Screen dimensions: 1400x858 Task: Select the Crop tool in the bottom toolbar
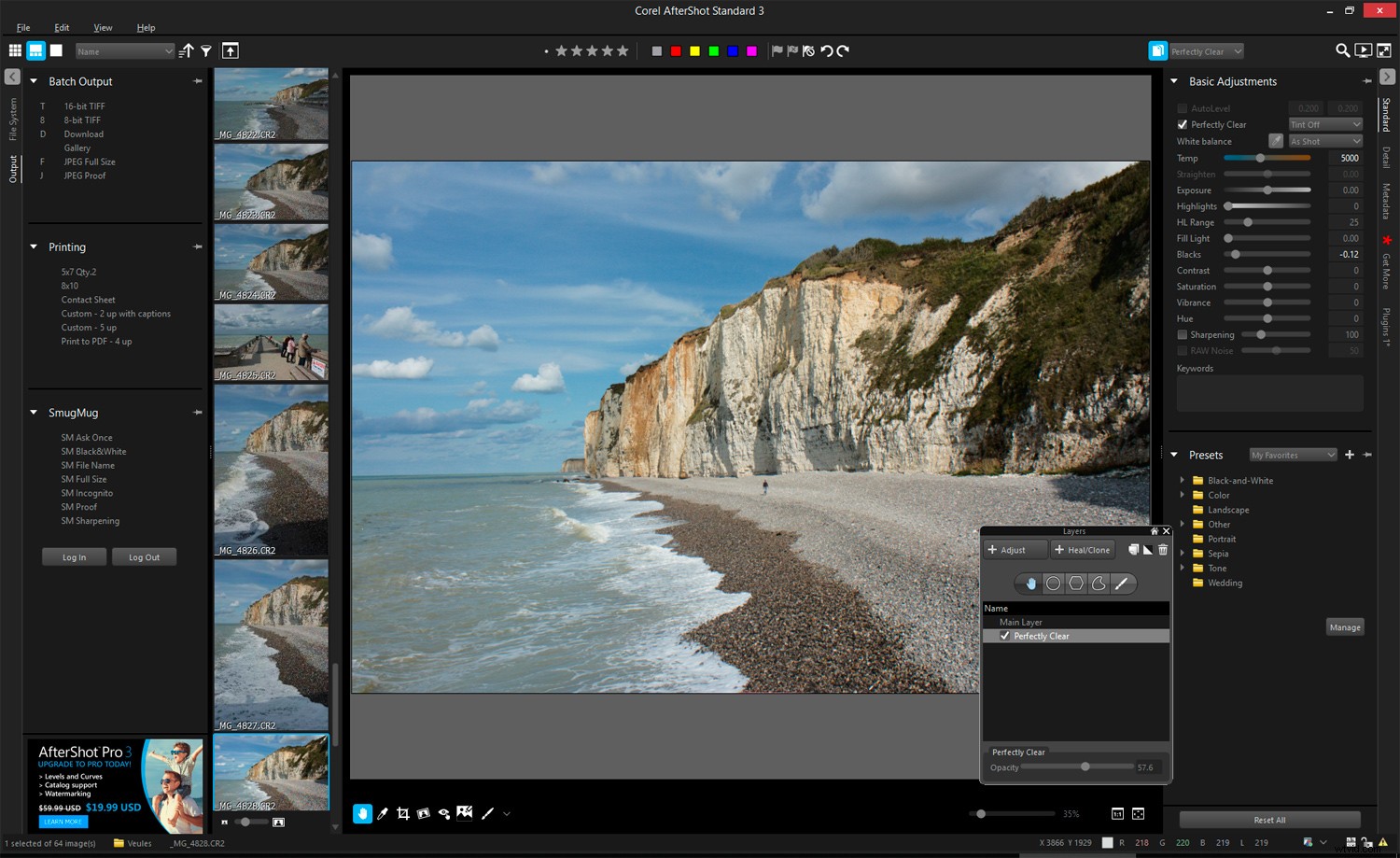tap(402, 813)
